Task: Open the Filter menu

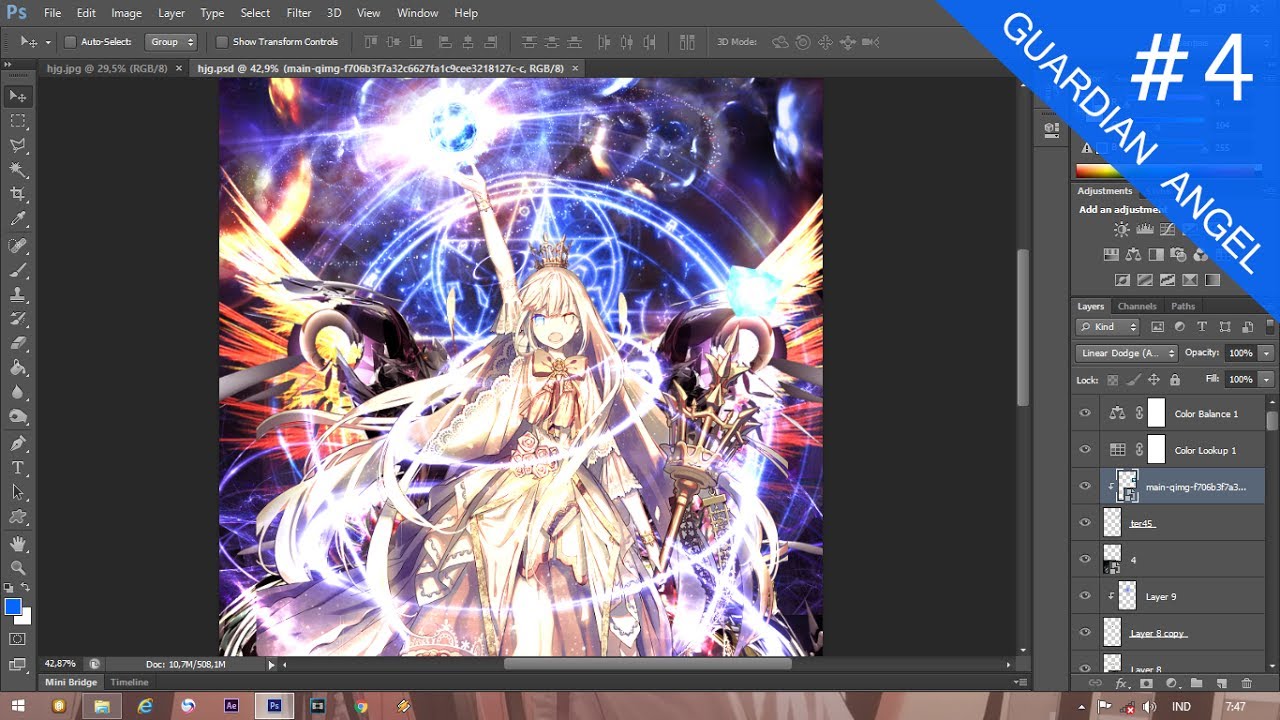Action: (x=298, y=13)
